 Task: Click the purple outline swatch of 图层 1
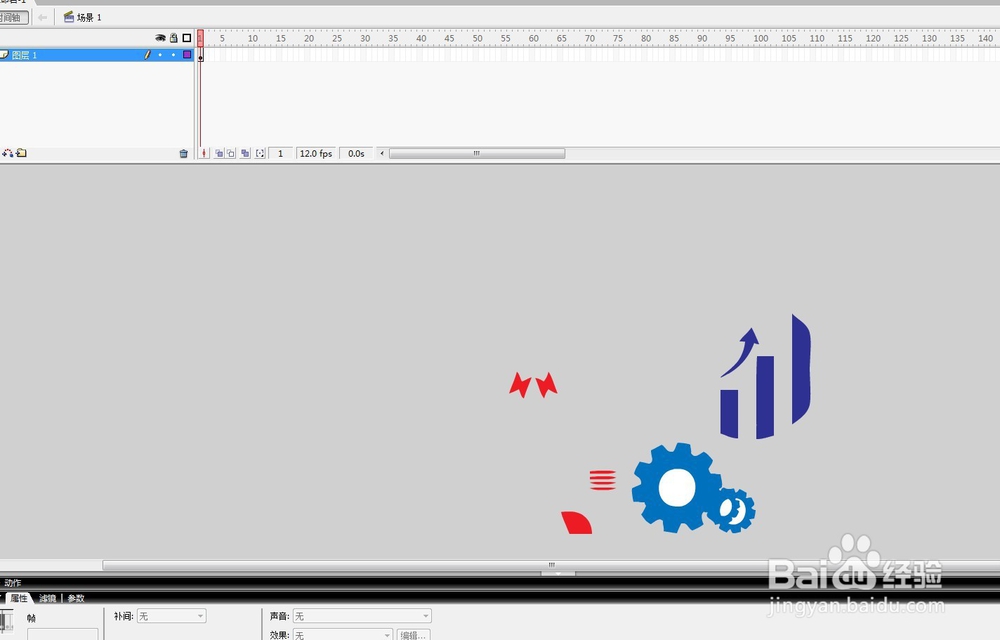(187, 55)
